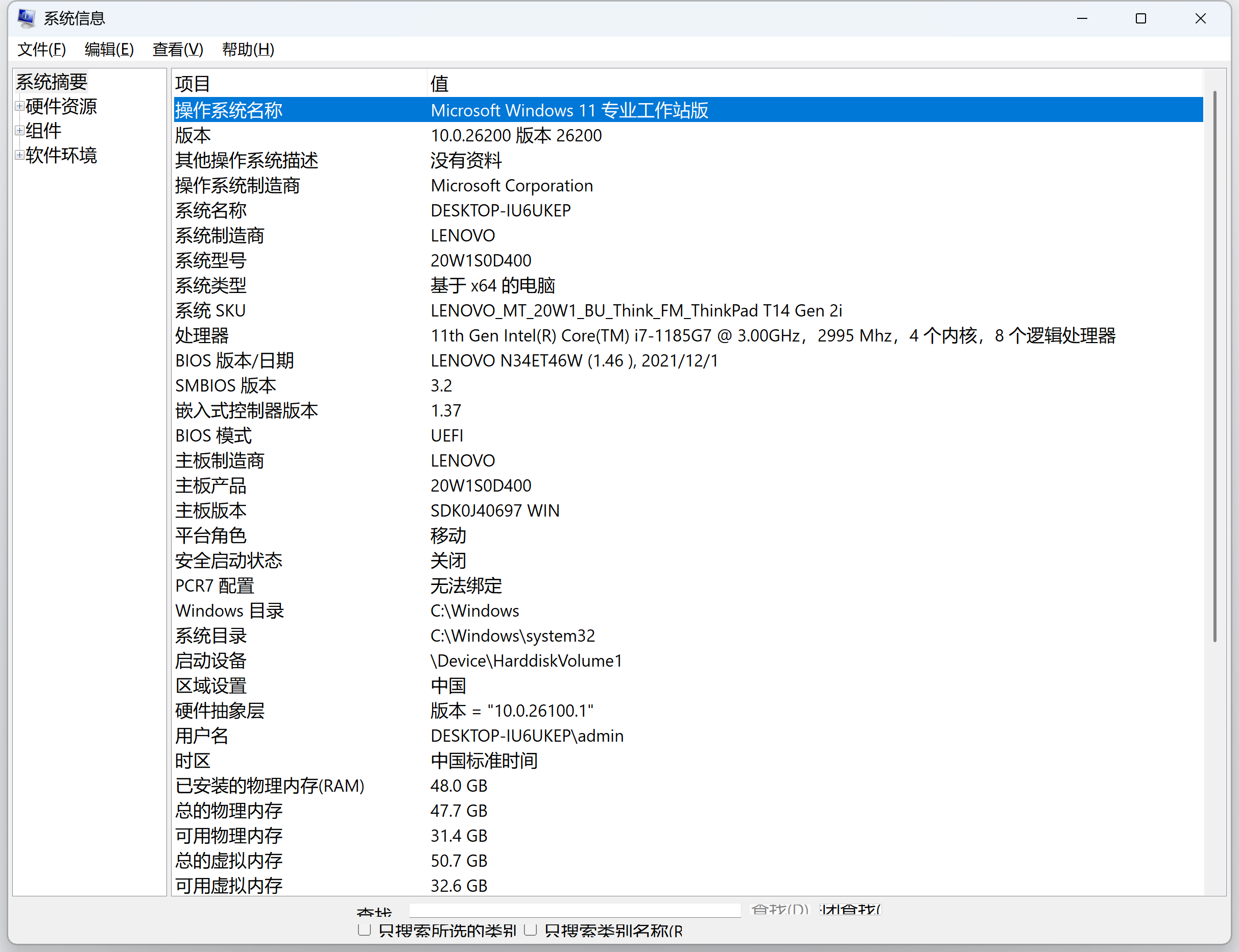Expand the 硬件资源 tree node

(19, 106)
